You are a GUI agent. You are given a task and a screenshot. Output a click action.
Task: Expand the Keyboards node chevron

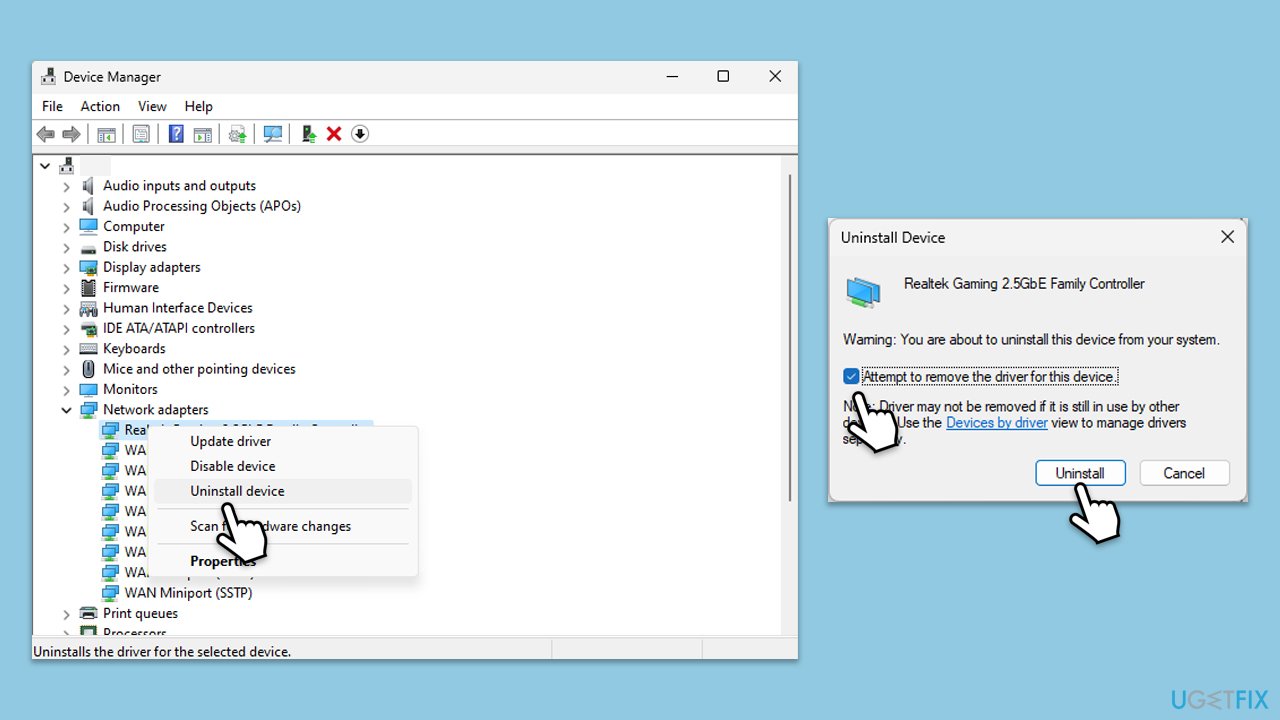66,349
